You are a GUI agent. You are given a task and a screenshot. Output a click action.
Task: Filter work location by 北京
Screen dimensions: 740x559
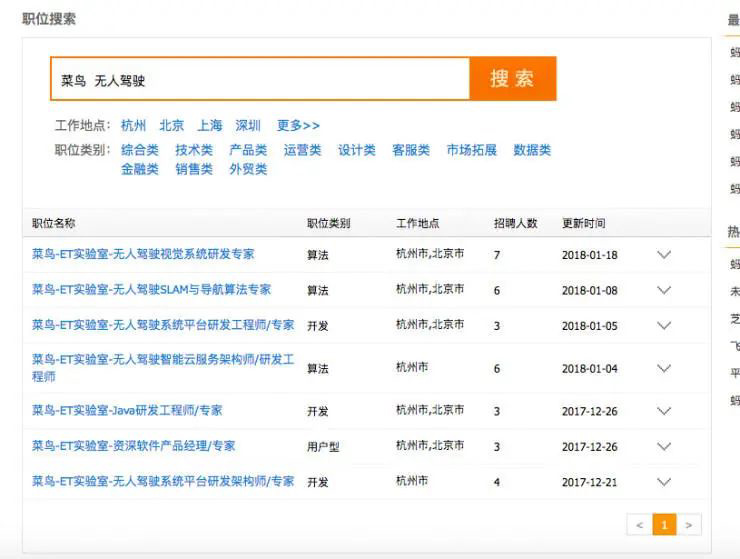tap(172, 126)
